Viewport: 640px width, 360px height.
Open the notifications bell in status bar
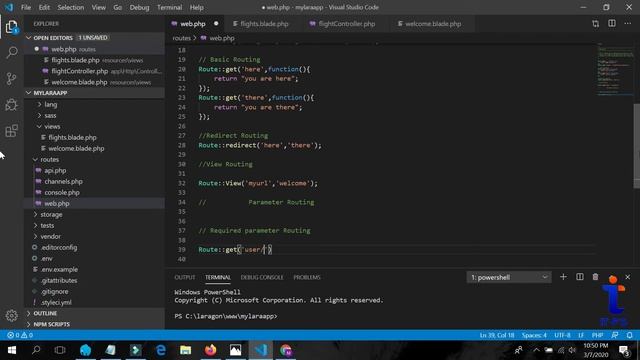[x=629, y=335]
